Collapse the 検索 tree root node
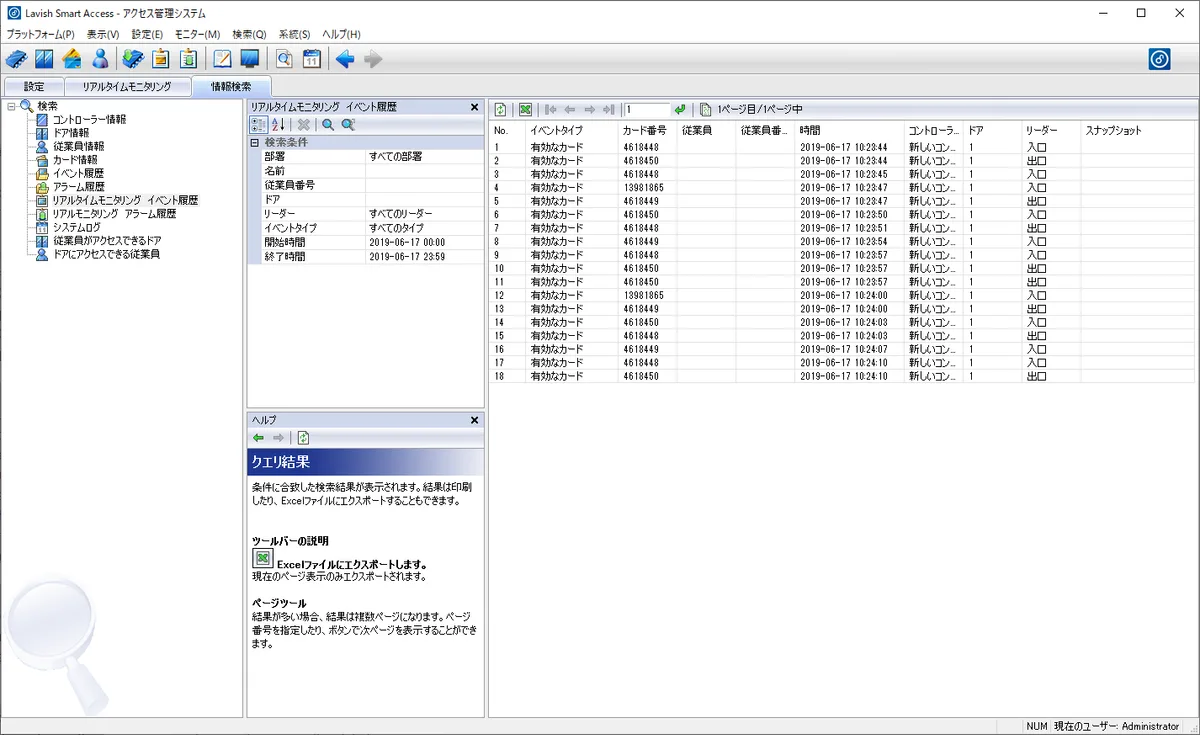This screenshot has height=735, width=1200. (x=11, y=106)
